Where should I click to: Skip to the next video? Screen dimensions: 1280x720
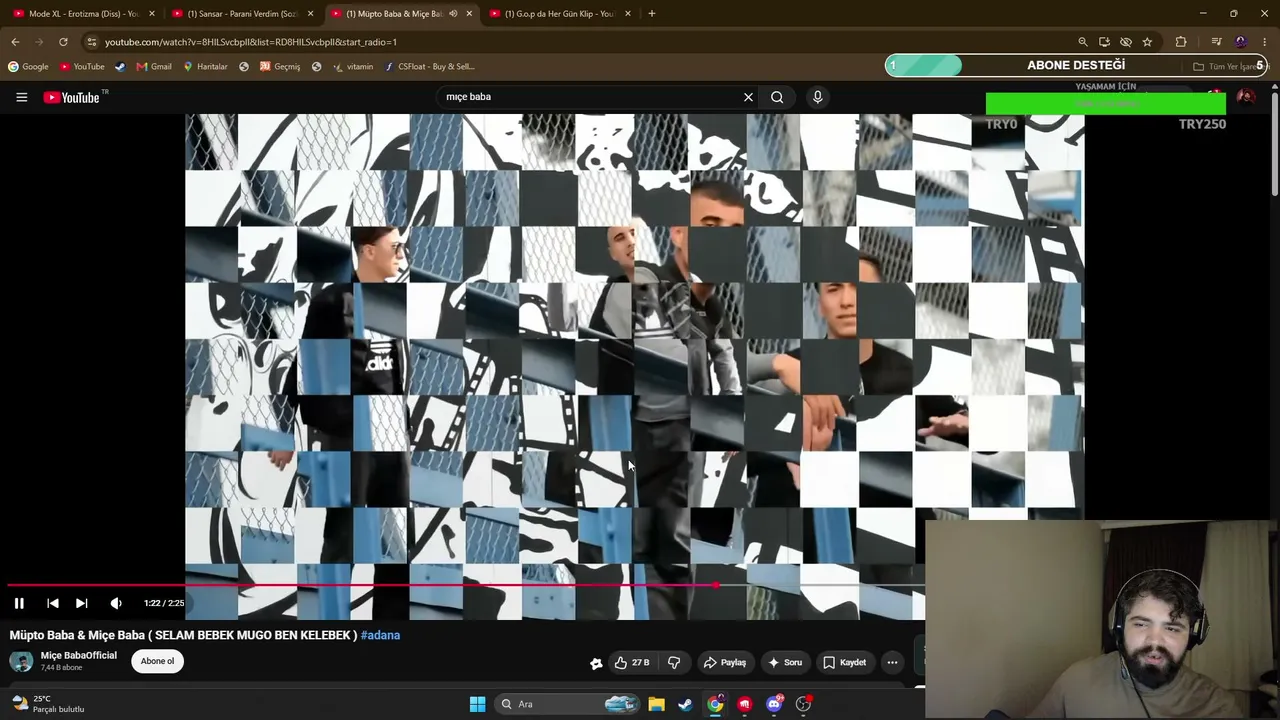point(82,603)
